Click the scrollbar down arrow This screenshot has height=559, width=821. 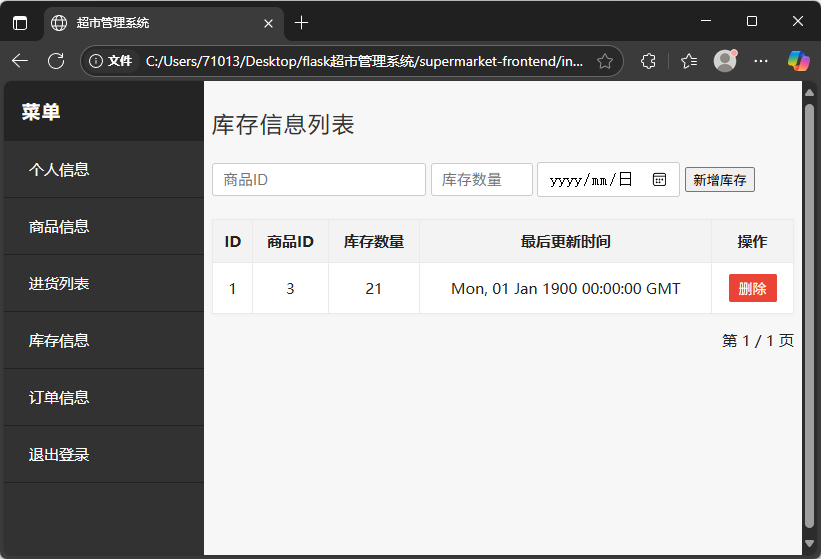[x=809, y=544]
